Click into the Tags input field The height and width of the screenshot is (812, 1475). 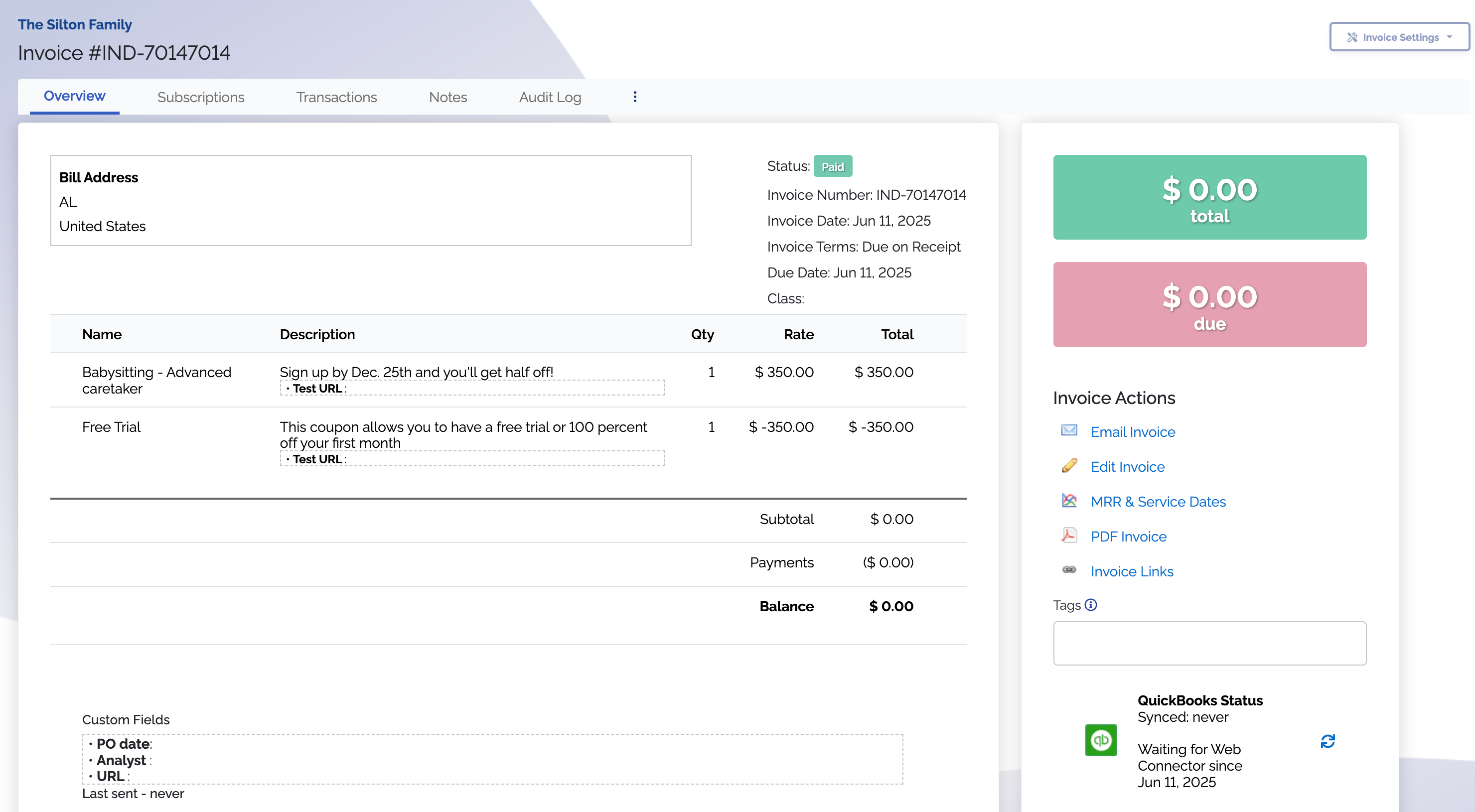(1209, 643)
